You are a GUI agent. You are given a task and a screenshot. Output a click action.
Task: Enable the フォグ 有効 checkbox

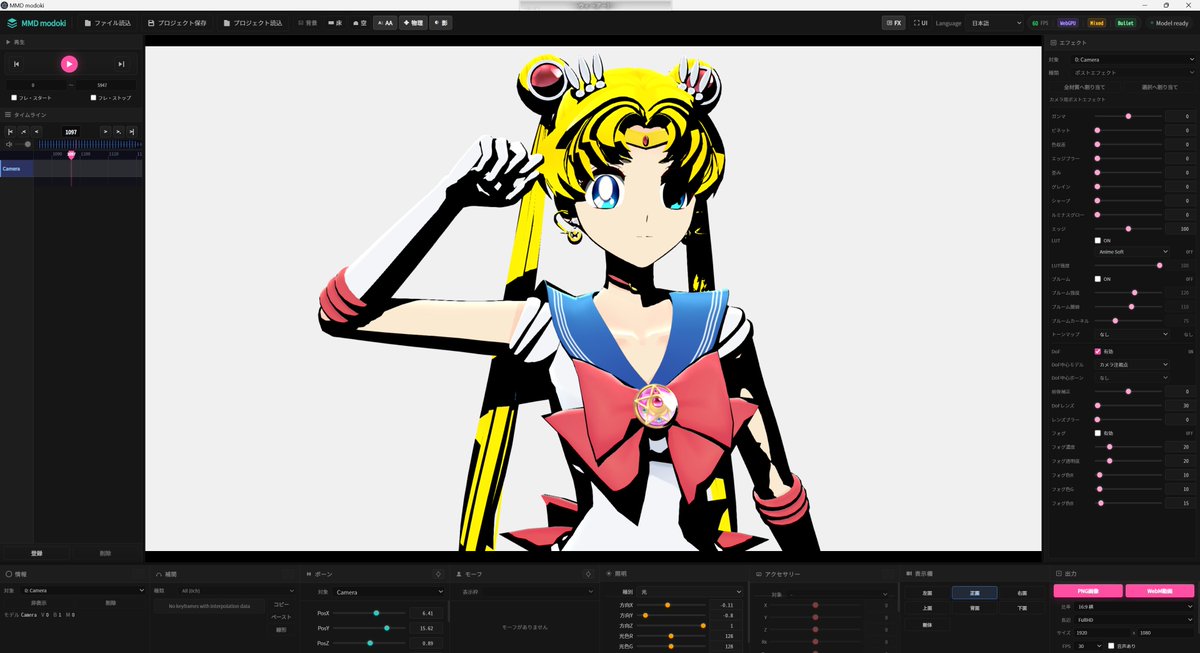pyautogui.click(x=1097, y=433)
